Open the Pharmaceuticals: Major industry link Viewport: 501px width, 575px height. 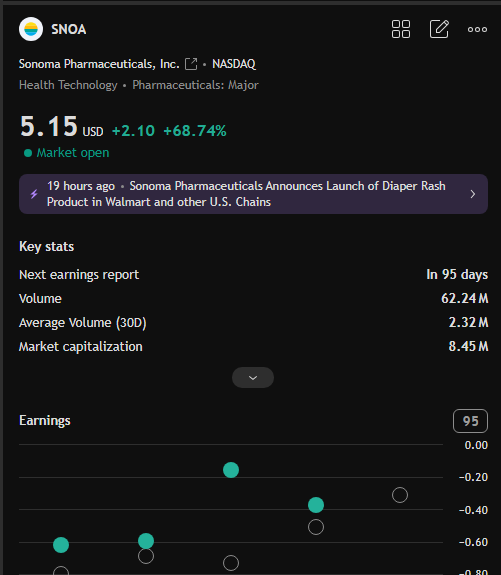[195, 85]
